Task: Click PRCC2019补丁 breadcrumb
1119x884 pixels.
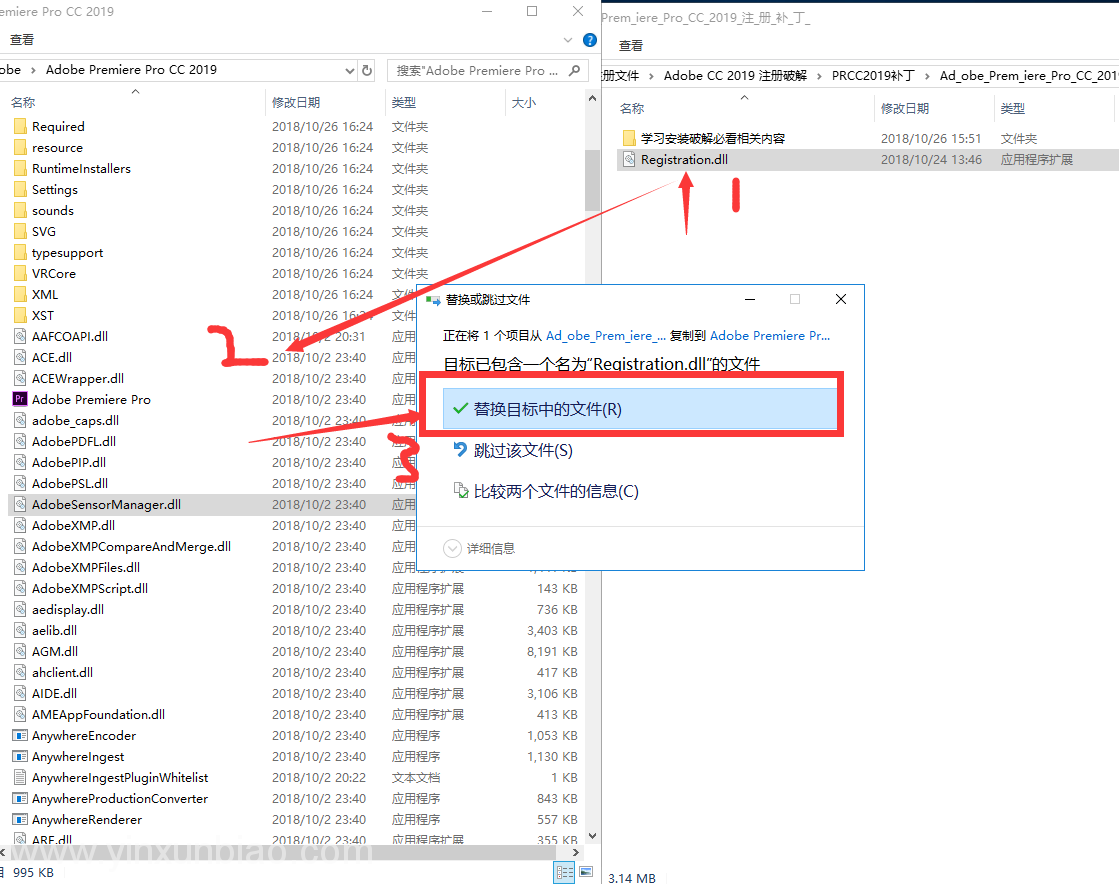Action: pos(873,76)
